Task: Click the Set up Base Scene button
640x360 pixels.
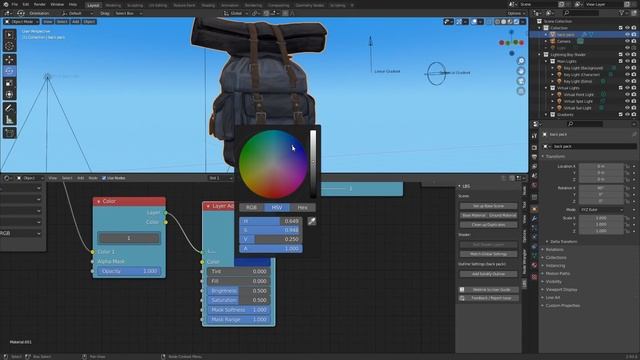Action: pos(489,206)
